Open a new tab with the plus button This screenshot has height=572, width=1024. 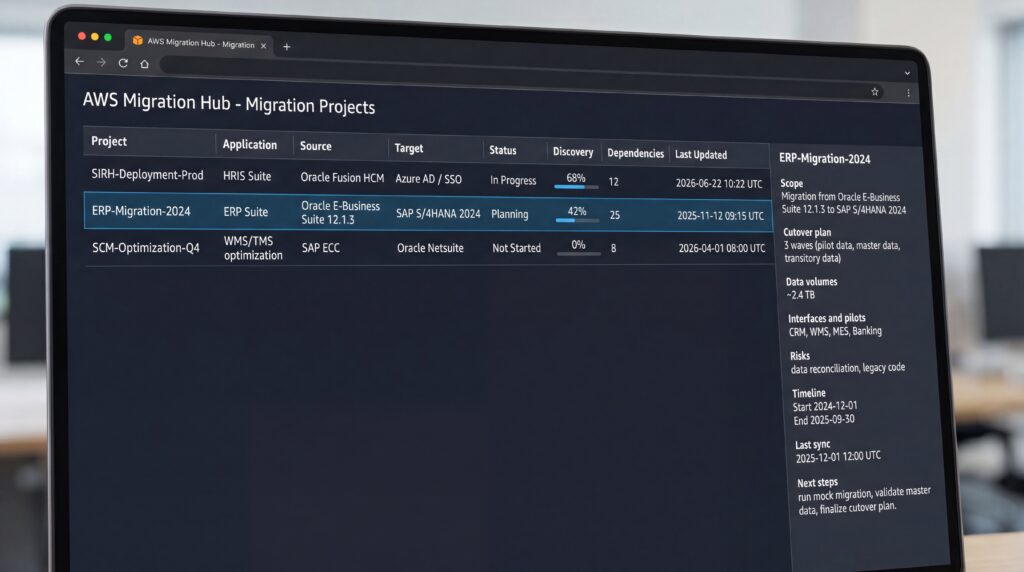tap(286, 47)
